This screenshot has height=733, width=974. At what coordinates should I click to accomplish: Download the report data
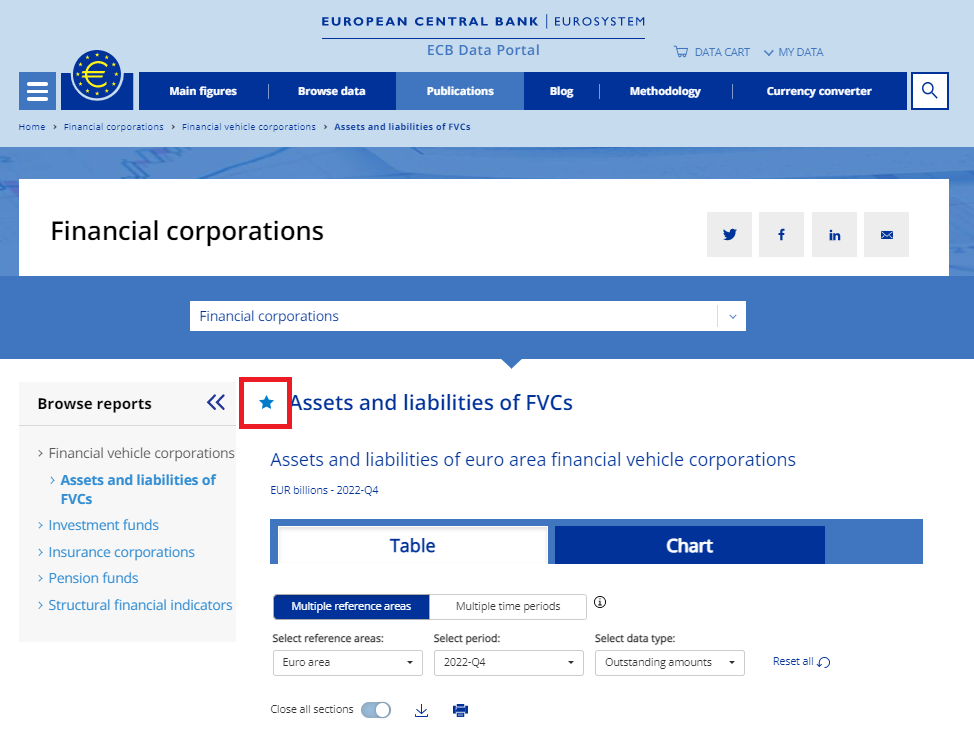(421, 710)
